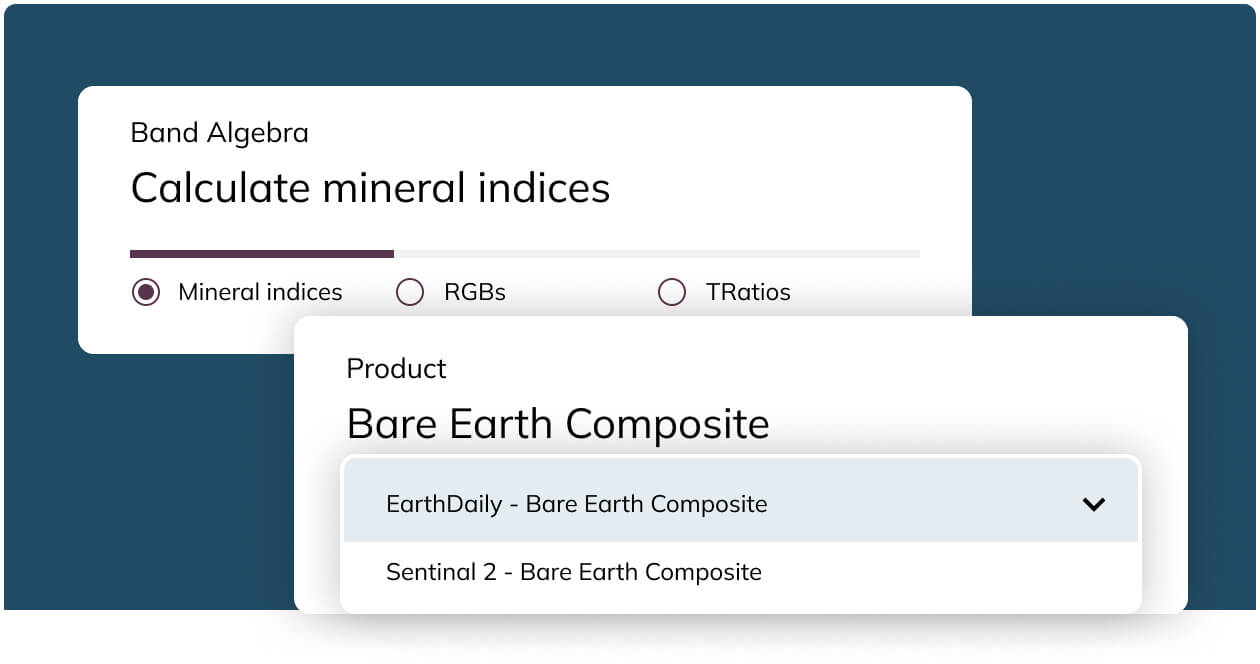1260x664 pixels.
Task: Click the Bare Earth Composite title
Action: [x=558, y=424]
